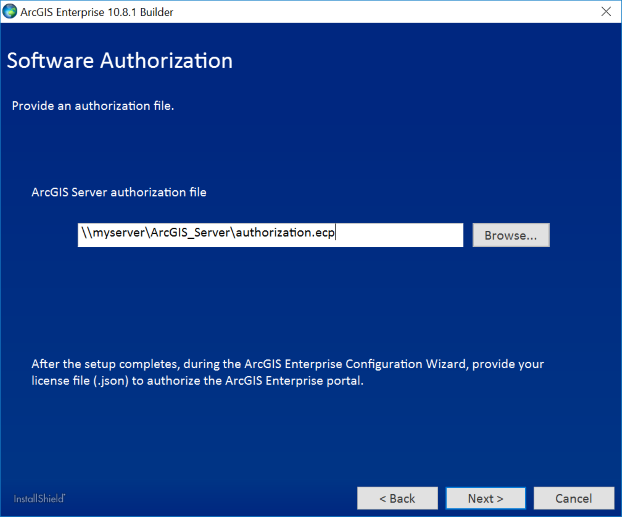Screen dimensions: 622x517
Task: Focus the authorization file path field
Action: point(270,235)
